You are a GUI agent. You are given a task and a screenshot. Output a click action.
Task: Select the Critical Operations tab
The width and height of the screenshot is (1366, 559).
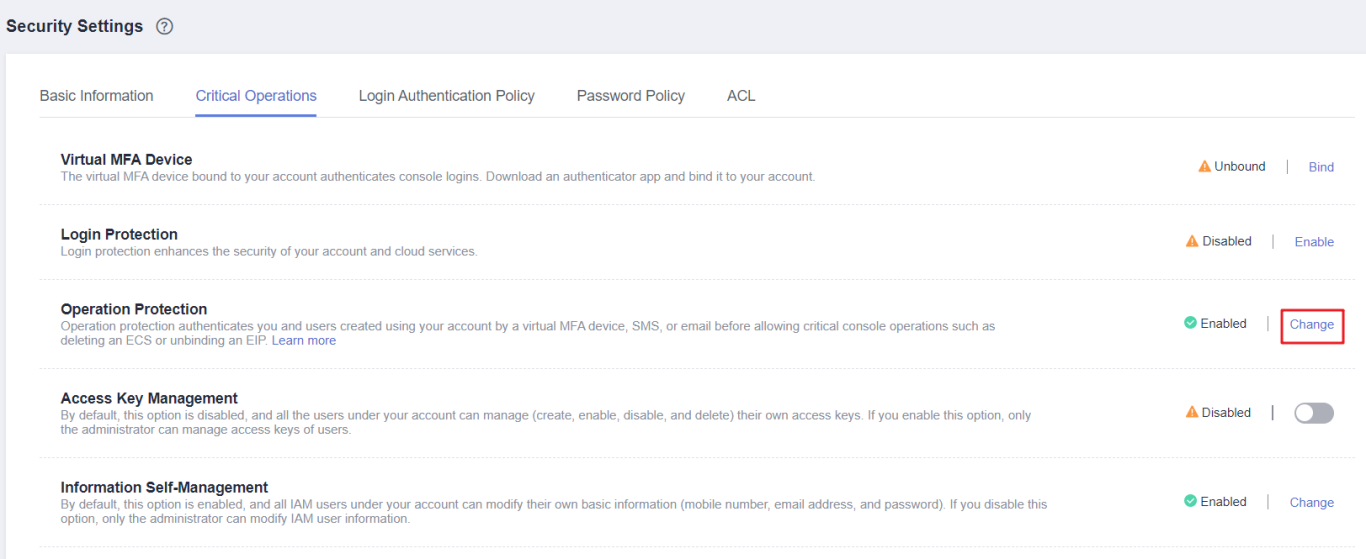(256, 96)
